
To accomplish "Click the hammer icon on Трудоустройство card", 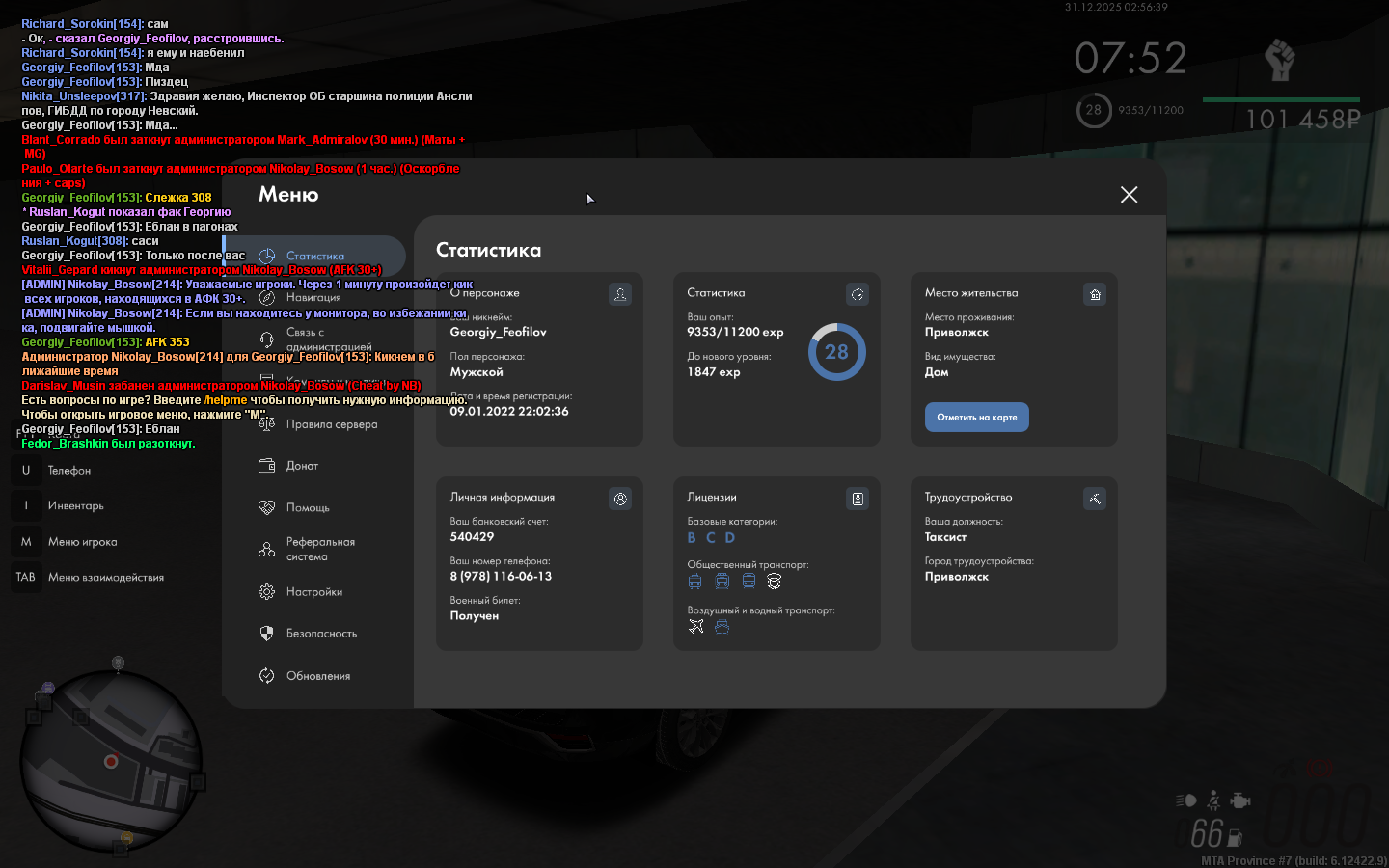I will pyautogui.click(x=1095, y=499).
